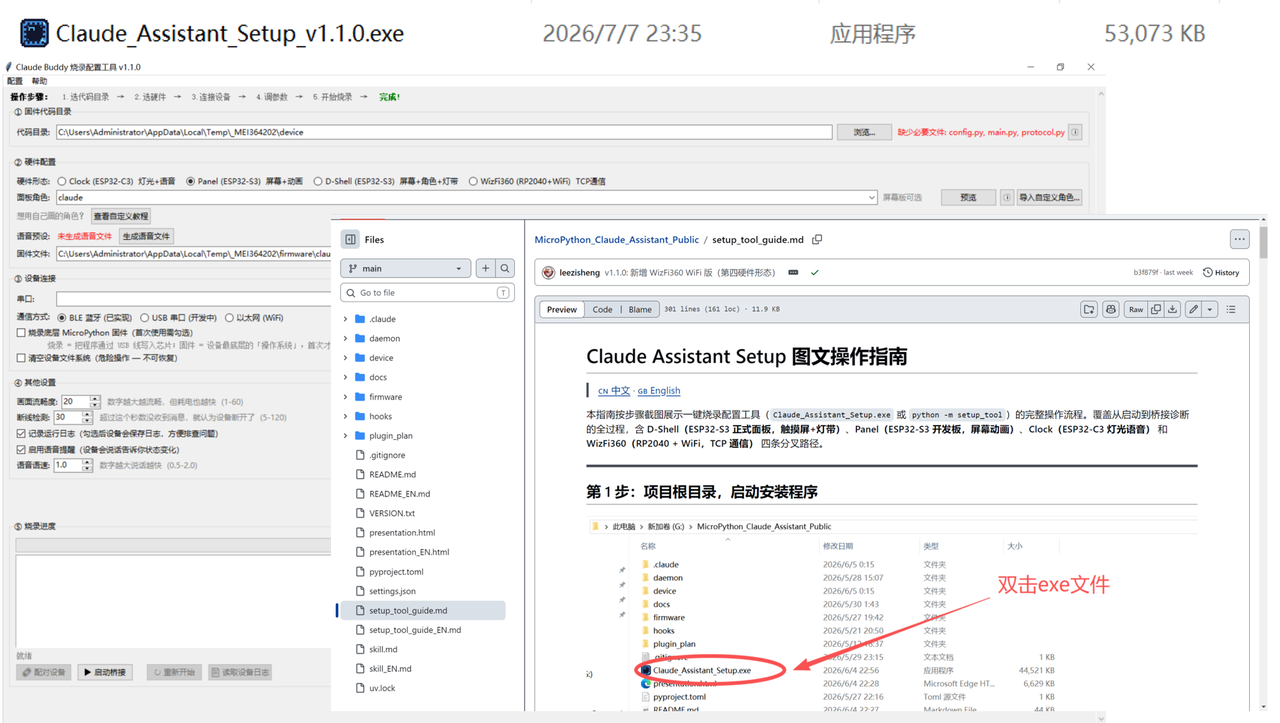Image resolution: width=1280 pixels, height=723 pixels.
Task: Click the add file plus icon
Action: 485,269
